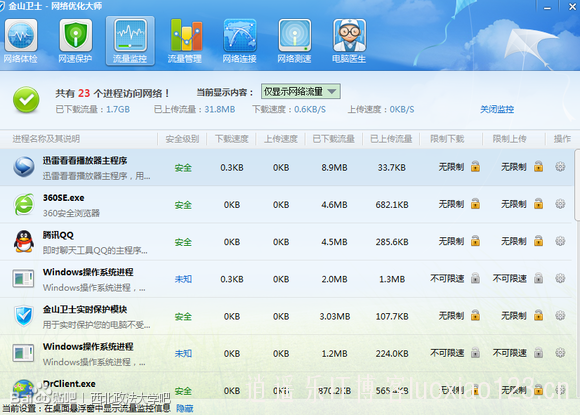The width and height of the screenshot is (580, 415).
Task: Open settings gear for 金山卫士实时保护模块
Action: tap(560, 316)
